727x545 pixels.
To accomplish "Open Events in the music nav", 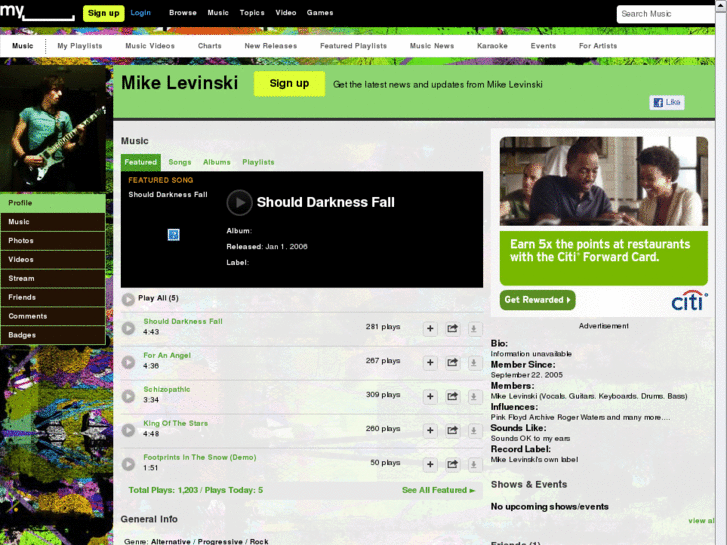I will [543, 46].
